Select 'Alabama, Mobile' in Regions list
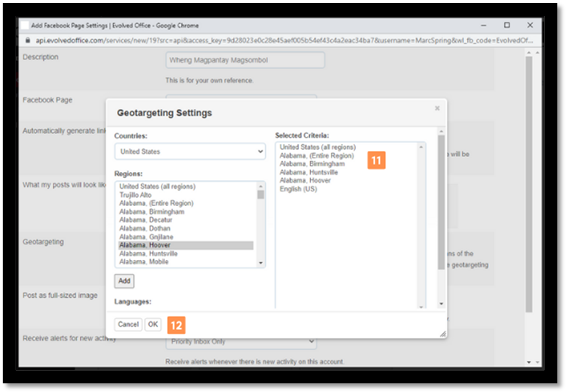Screen dimensions: 566x392 coord(144,261)
